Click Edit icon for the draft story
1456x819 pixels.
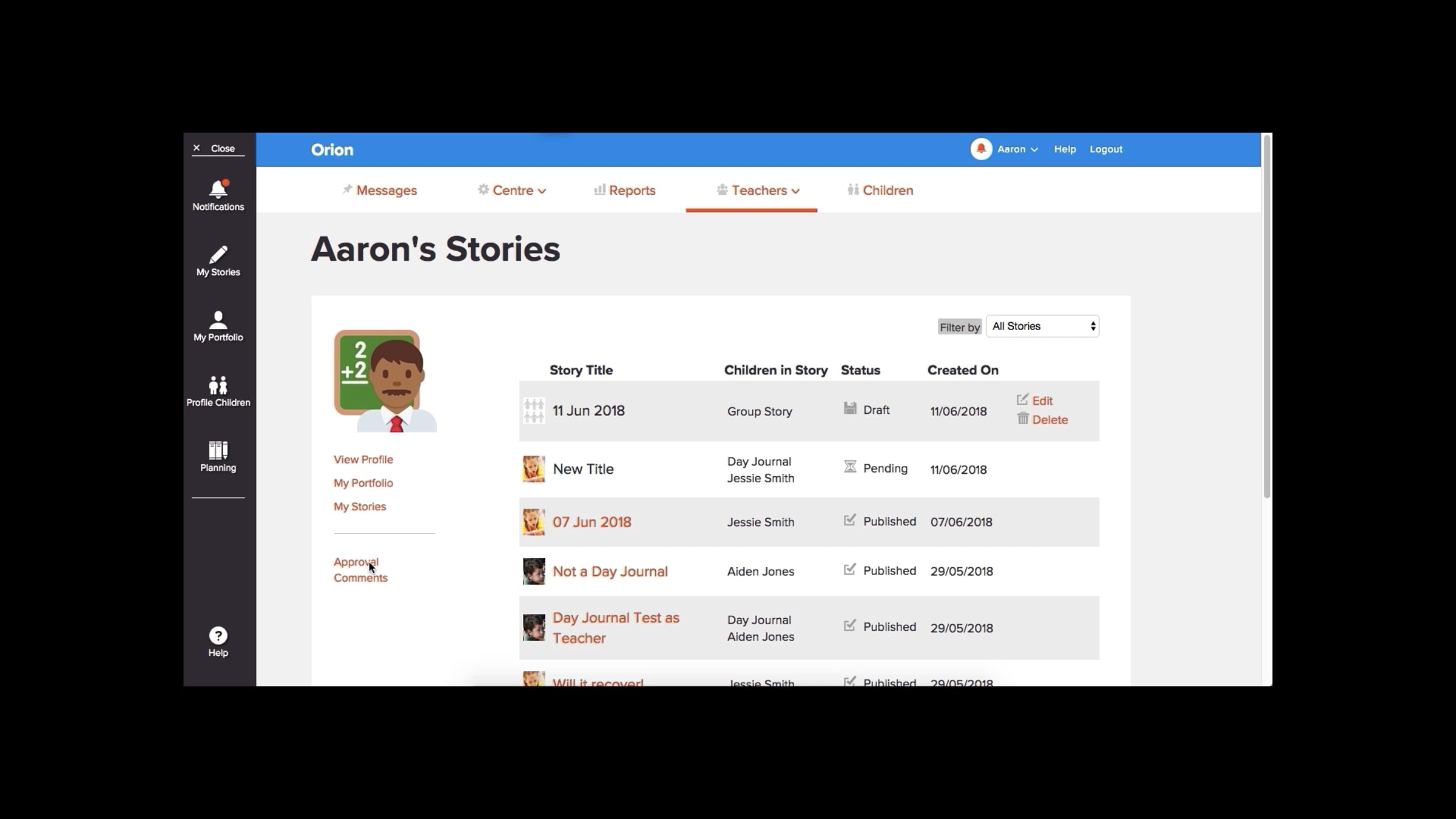point(1023,400)
